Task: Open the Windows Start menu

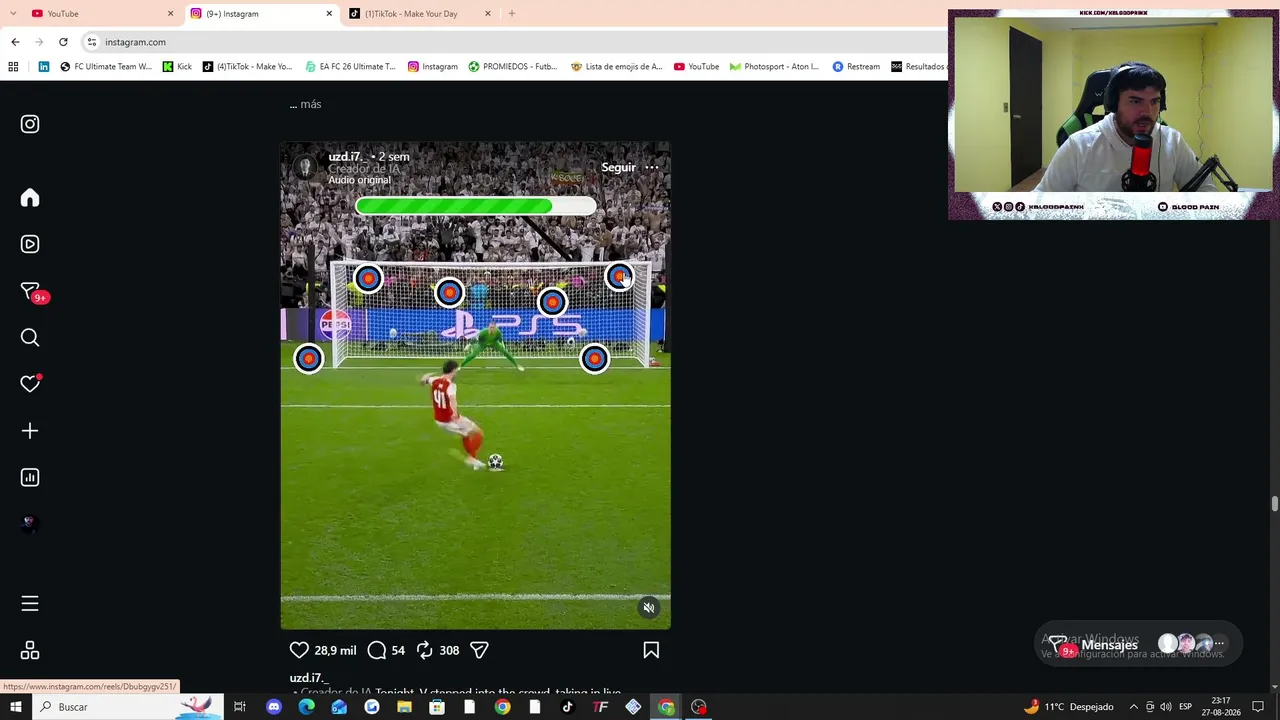Action: click(13, 707)
